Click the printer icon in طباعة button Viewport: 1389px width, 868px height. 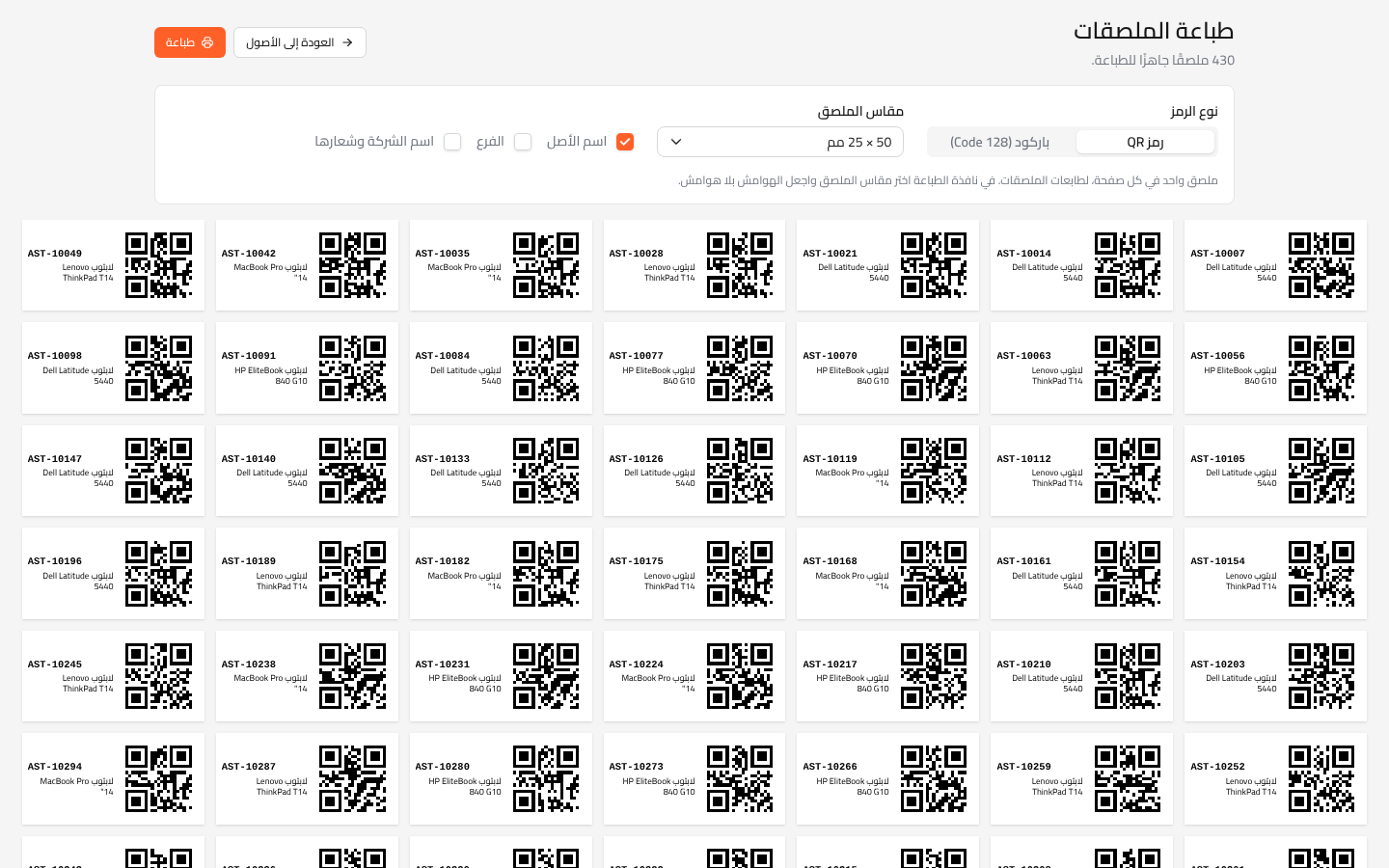point(207,42)
